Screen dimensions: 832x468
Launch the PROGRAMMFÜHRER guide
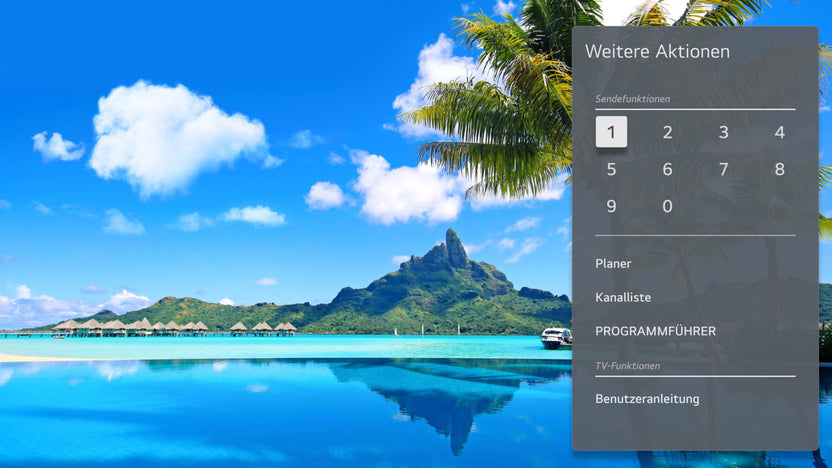655,331
